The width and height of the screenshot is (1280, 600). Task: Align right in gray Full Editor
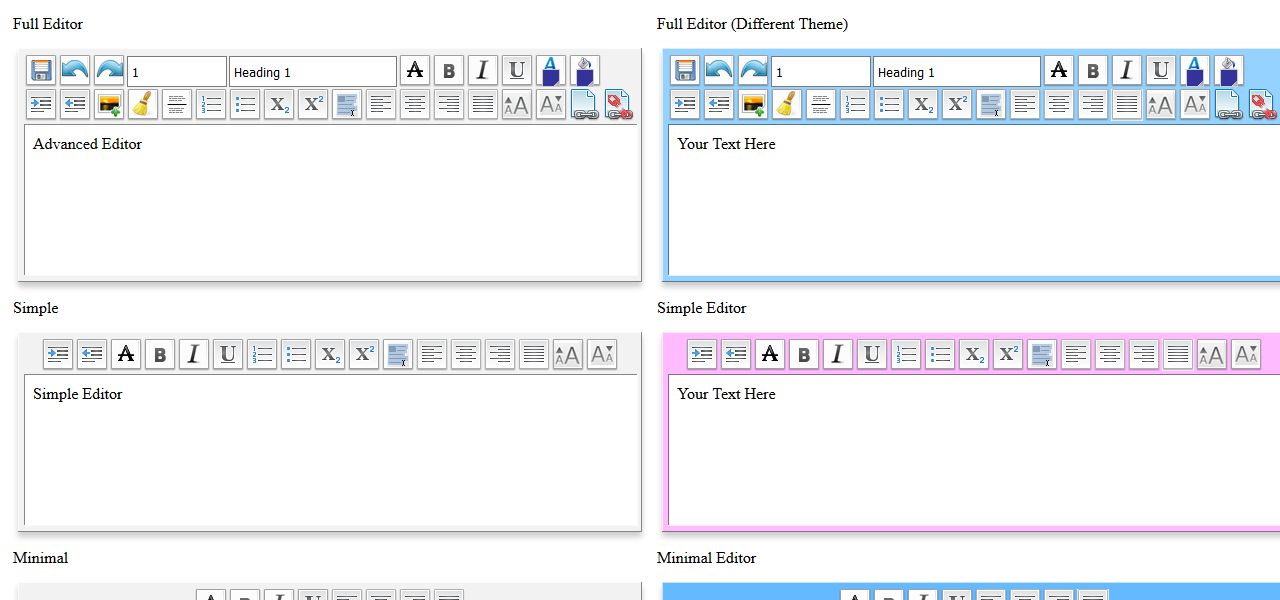click(x=449, y=104)
